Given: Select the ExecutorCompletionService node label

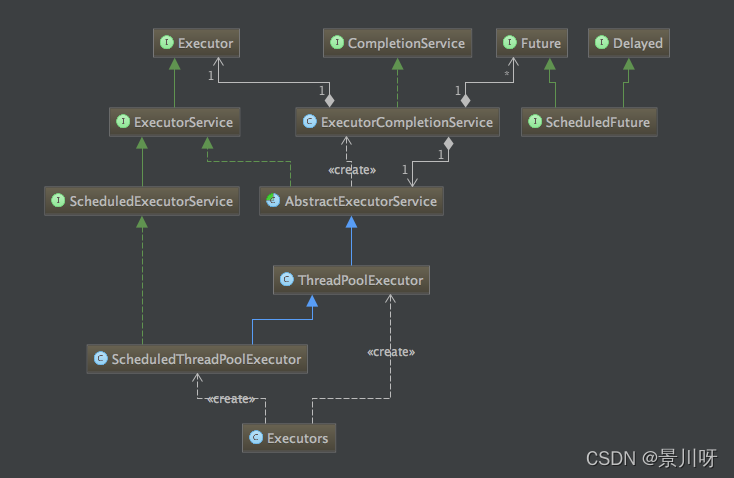Looking at the screenshot, I should point(407,123).
